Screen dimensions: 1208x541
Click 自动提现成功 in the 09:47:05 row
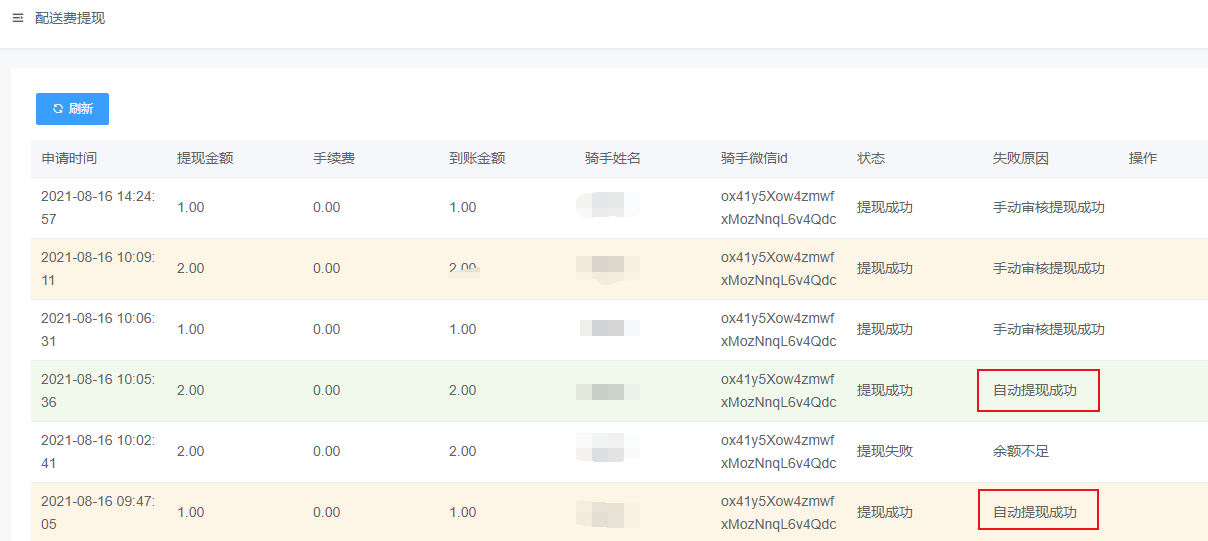pyautogui.click(x=1035, y=512)
